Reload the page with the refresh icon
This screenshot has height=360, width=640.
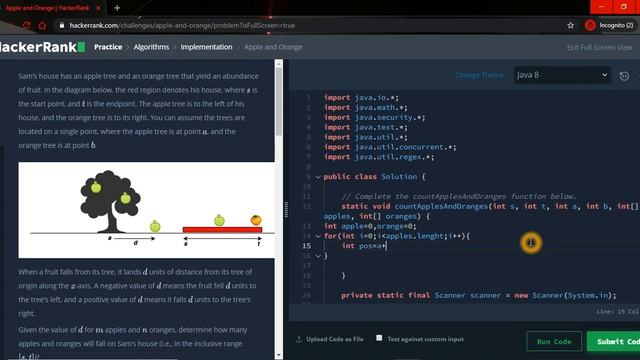[x=26, y=25]
